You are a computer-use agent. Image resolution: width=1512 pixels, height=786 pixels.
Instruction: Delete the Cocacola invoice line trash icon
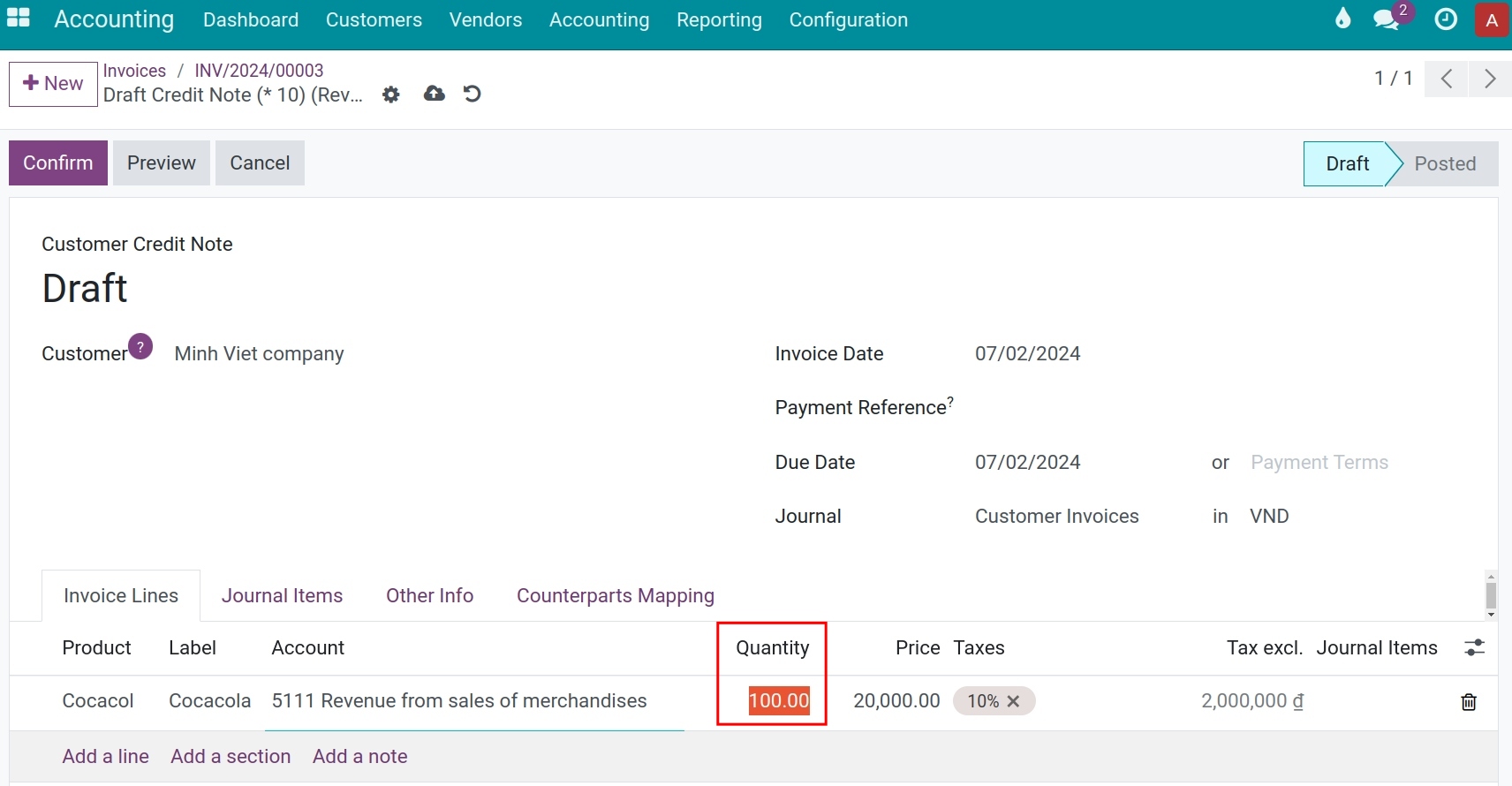coord(1469,702)
